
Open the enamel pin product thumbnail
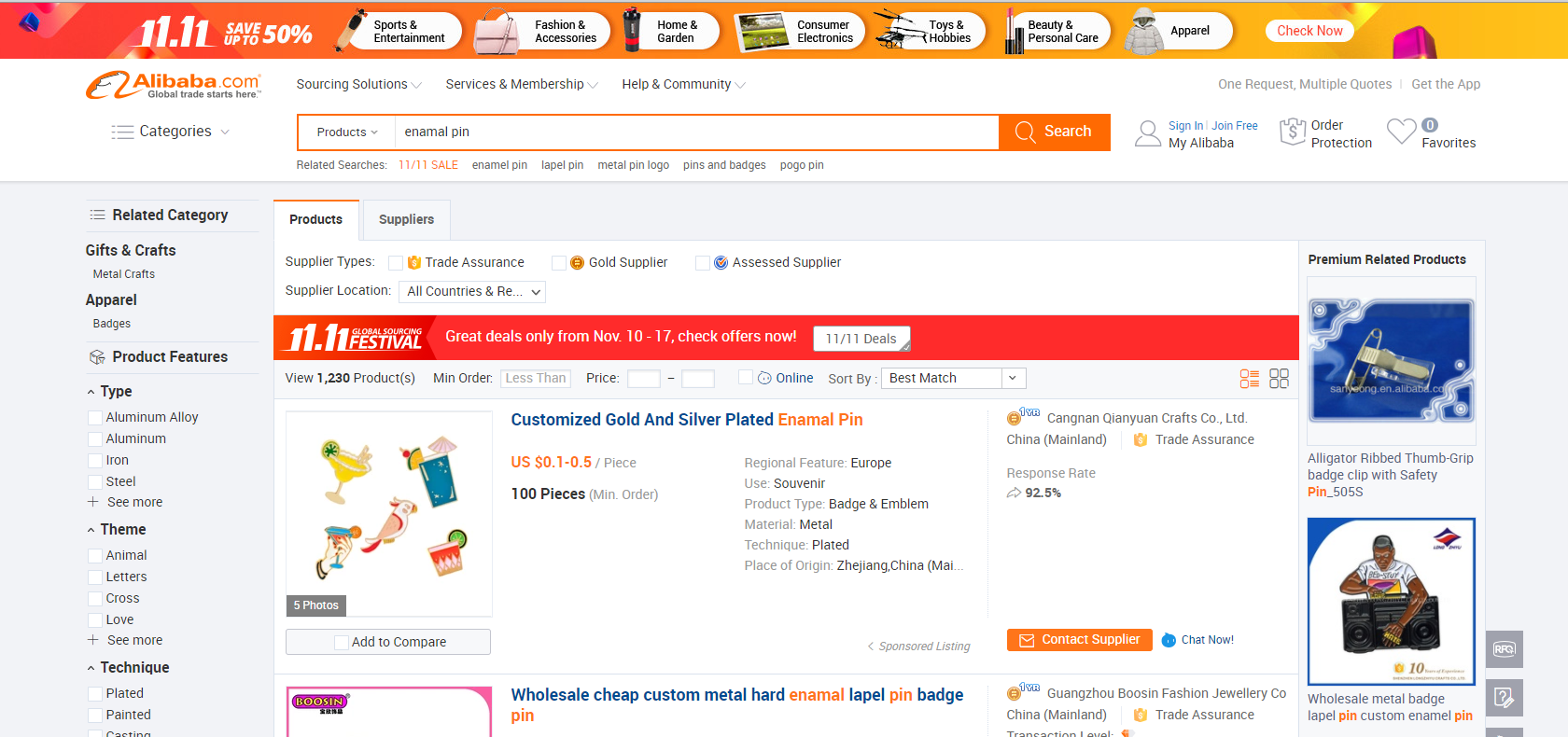click(389, 514)
